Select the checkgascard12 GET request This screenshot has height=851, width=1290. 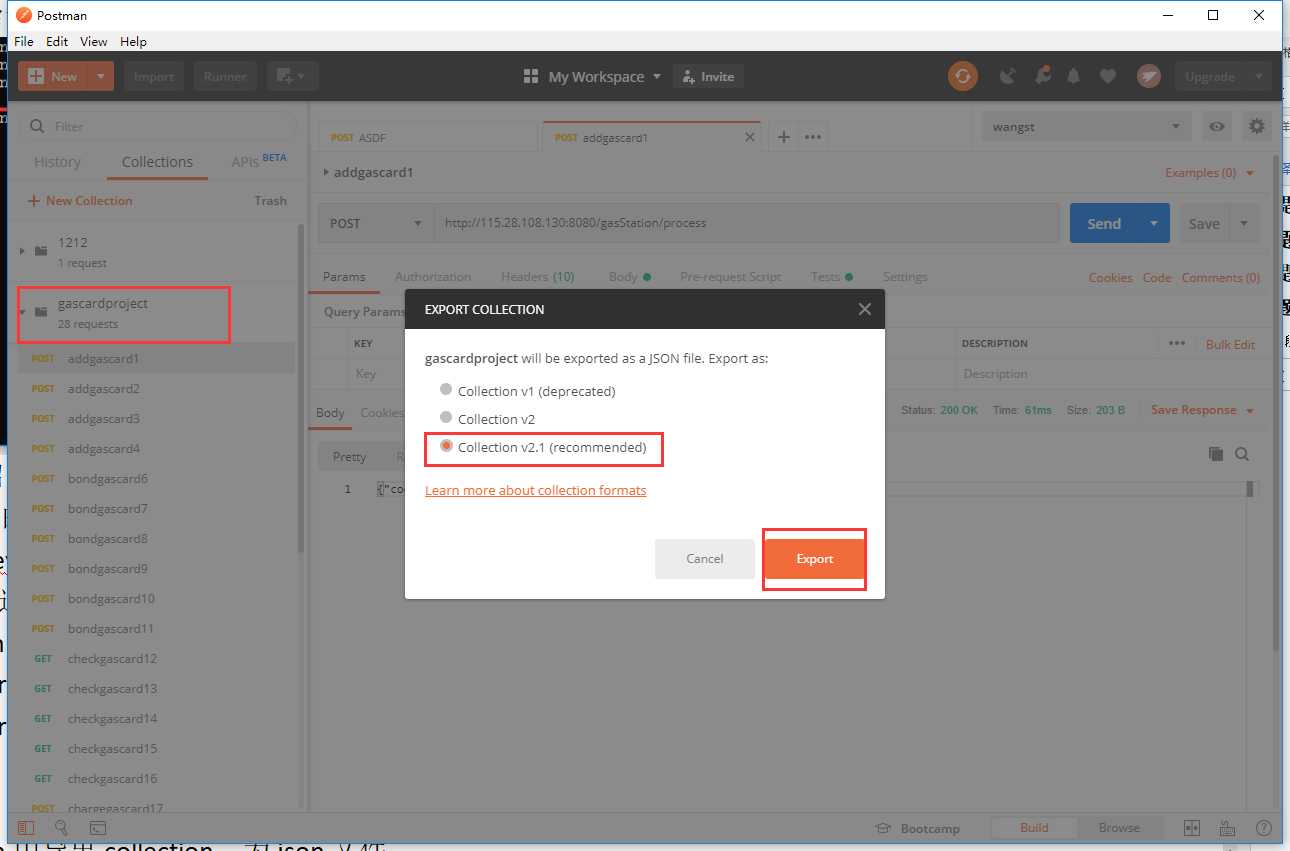156,659
